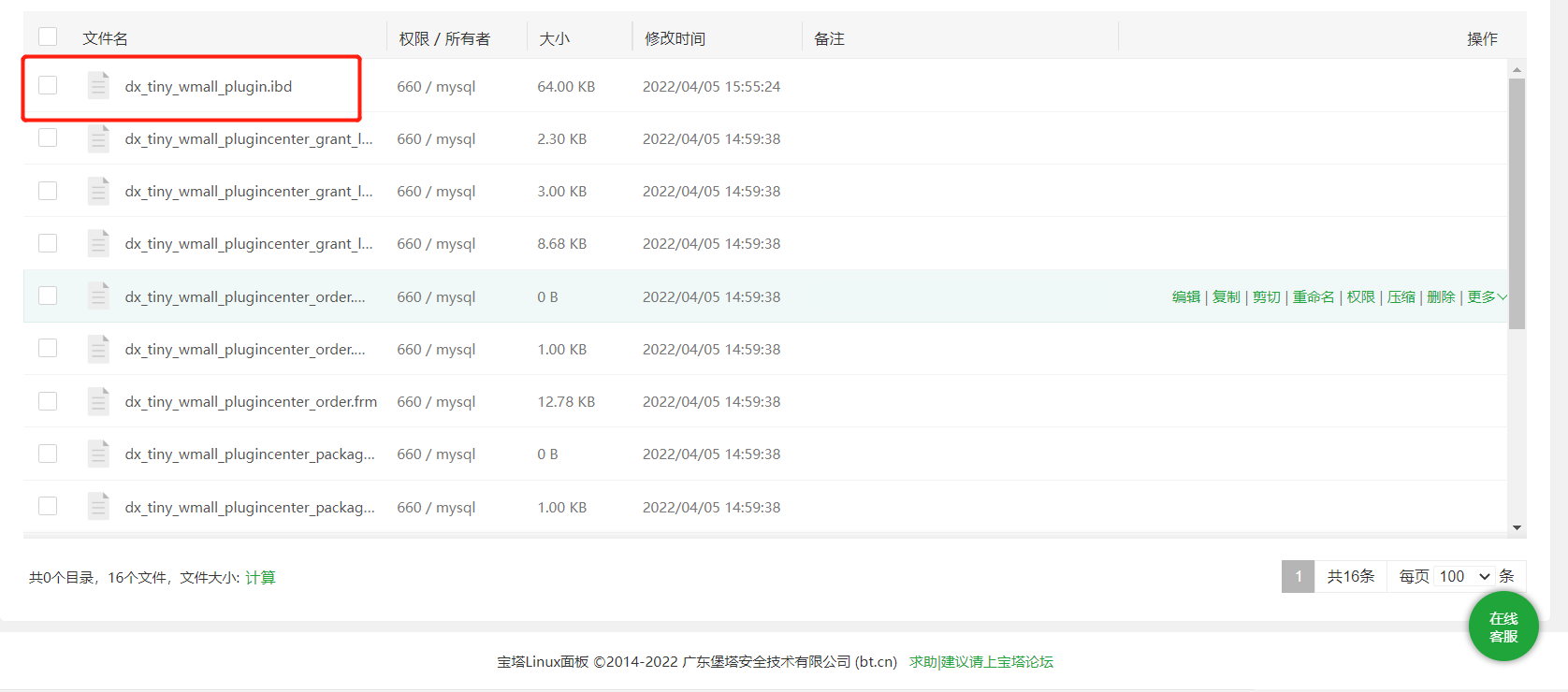Open the 求助|建议请上宝塔论坛 forum link
Image resolution: width=1568 pixels, height=692 pixels.
(981, 661)
